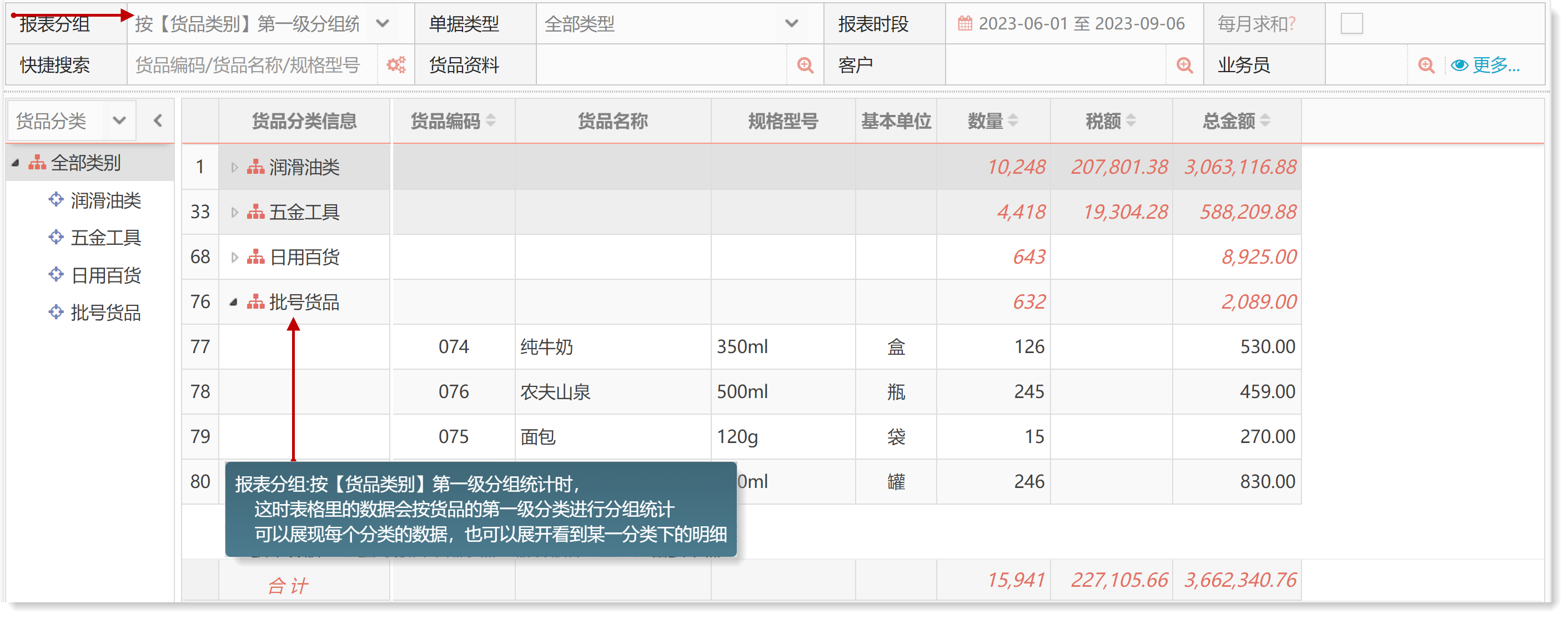Screen dimensions: 1568x619
Task: Show more filters via 更多...
Action: pyautogui.click(x=1496, y=65)
